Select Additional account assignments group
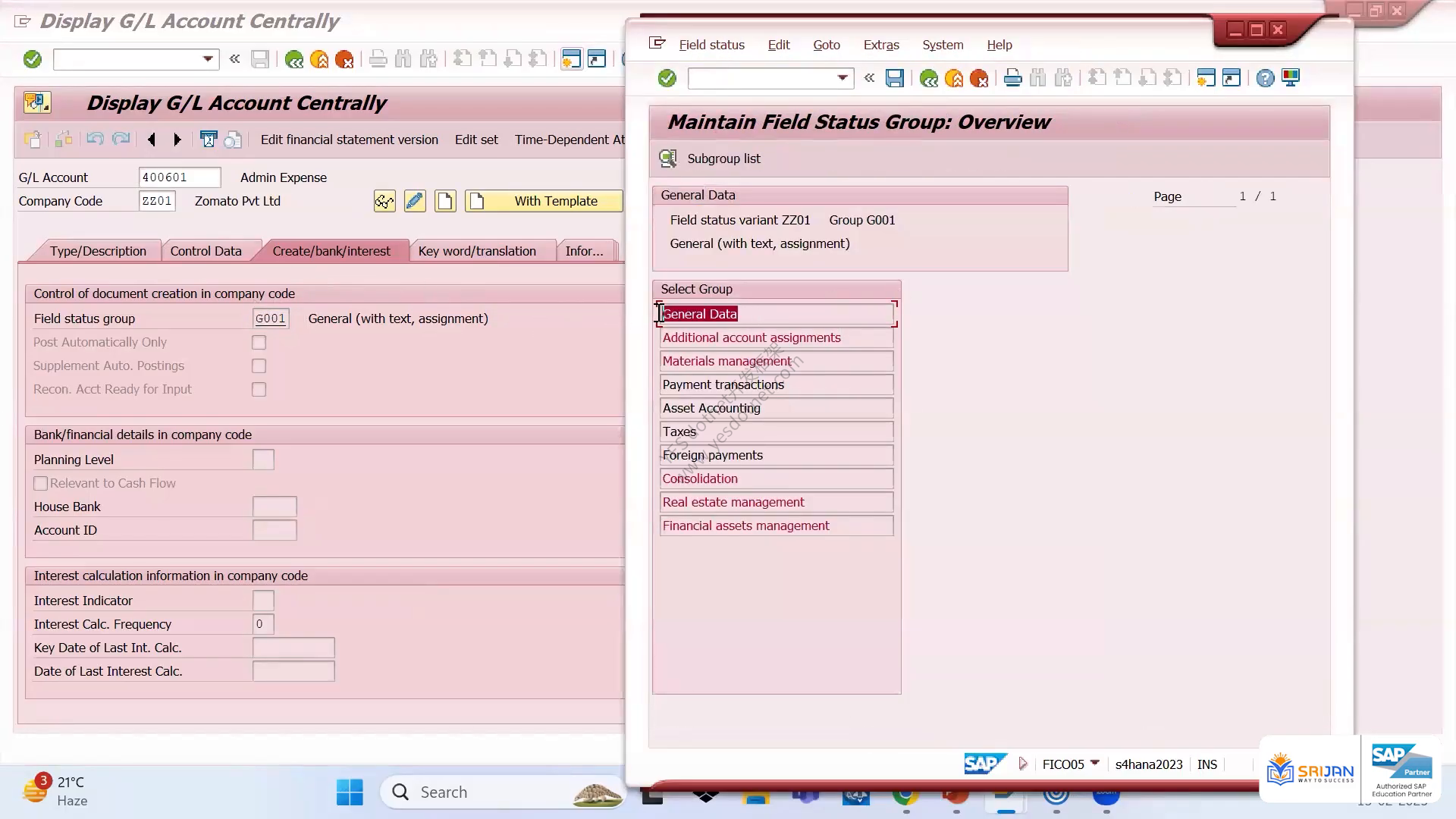This screenshot has width=1456, height=819. (777, 337)
